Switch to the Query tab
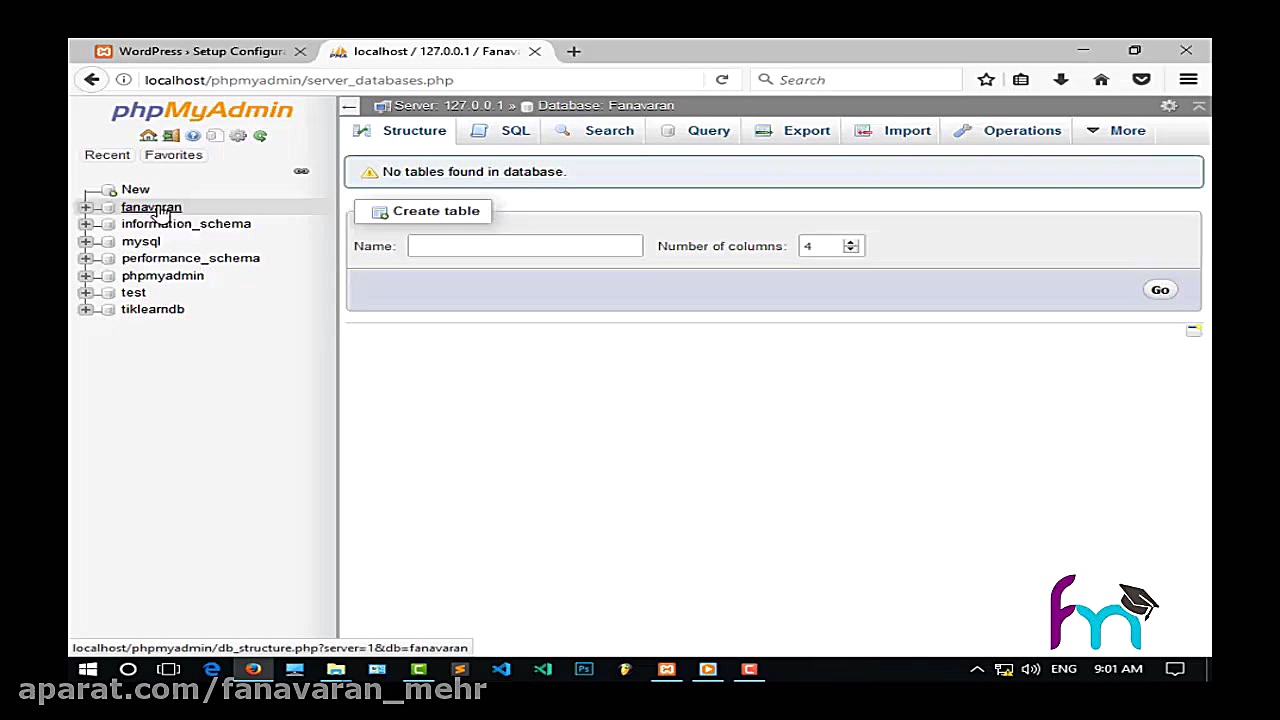The width and height of the screenshot is (1280, 720). [x=696, y=130]
